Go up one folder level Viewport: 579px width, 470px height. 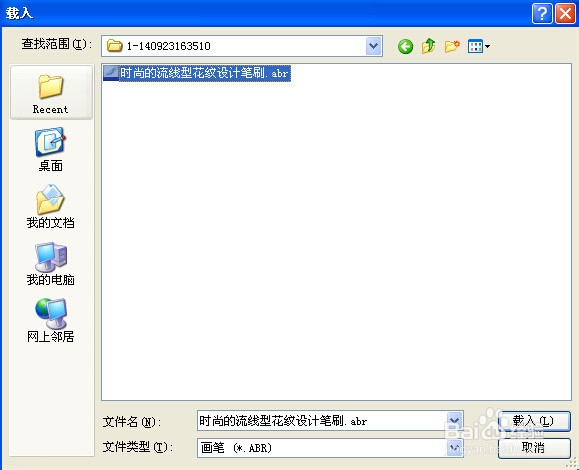click(x=428, y=47)
